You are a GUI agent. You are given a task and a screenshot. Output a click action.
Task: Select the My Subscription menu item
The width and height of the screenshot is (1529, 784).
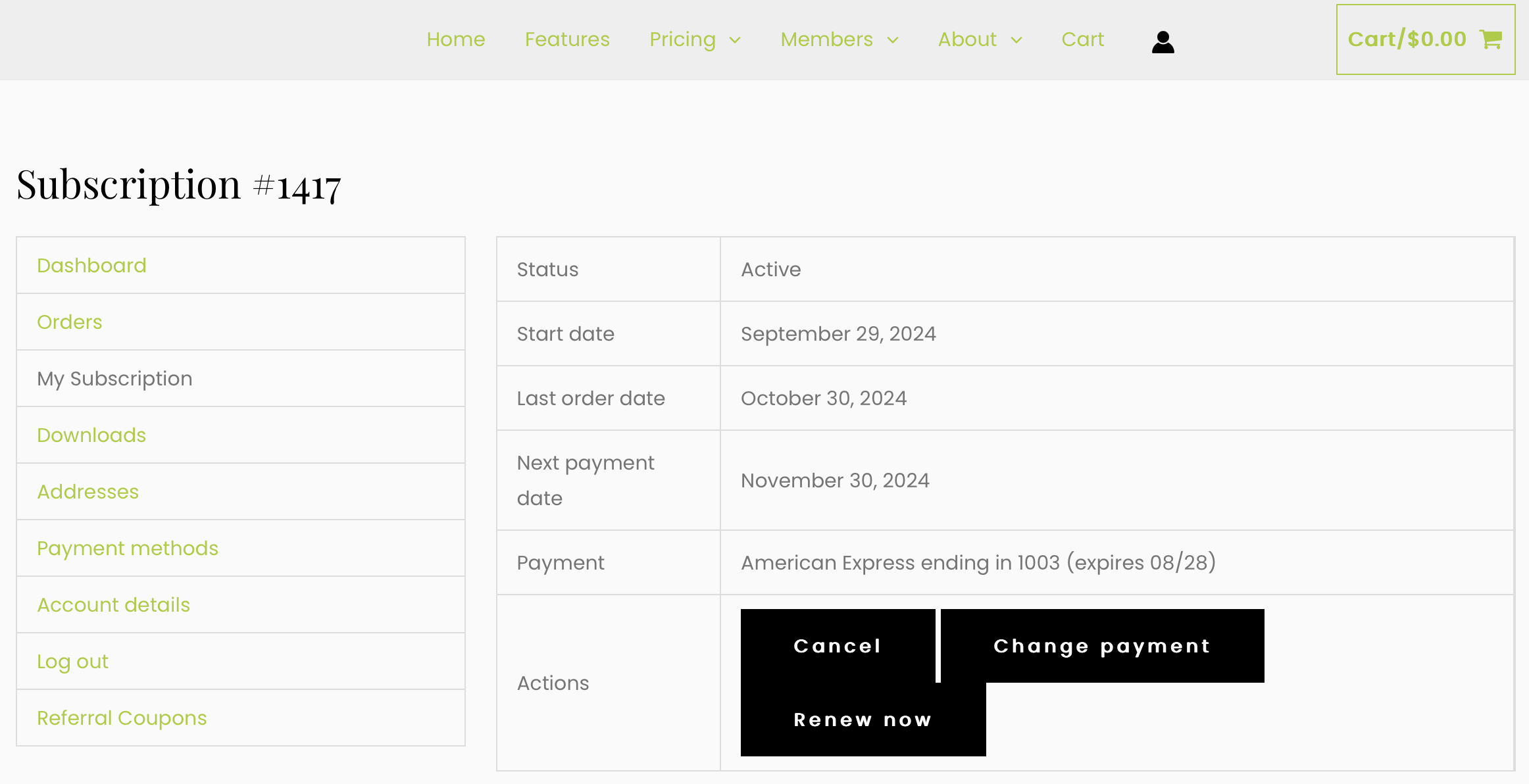(115, 378)
